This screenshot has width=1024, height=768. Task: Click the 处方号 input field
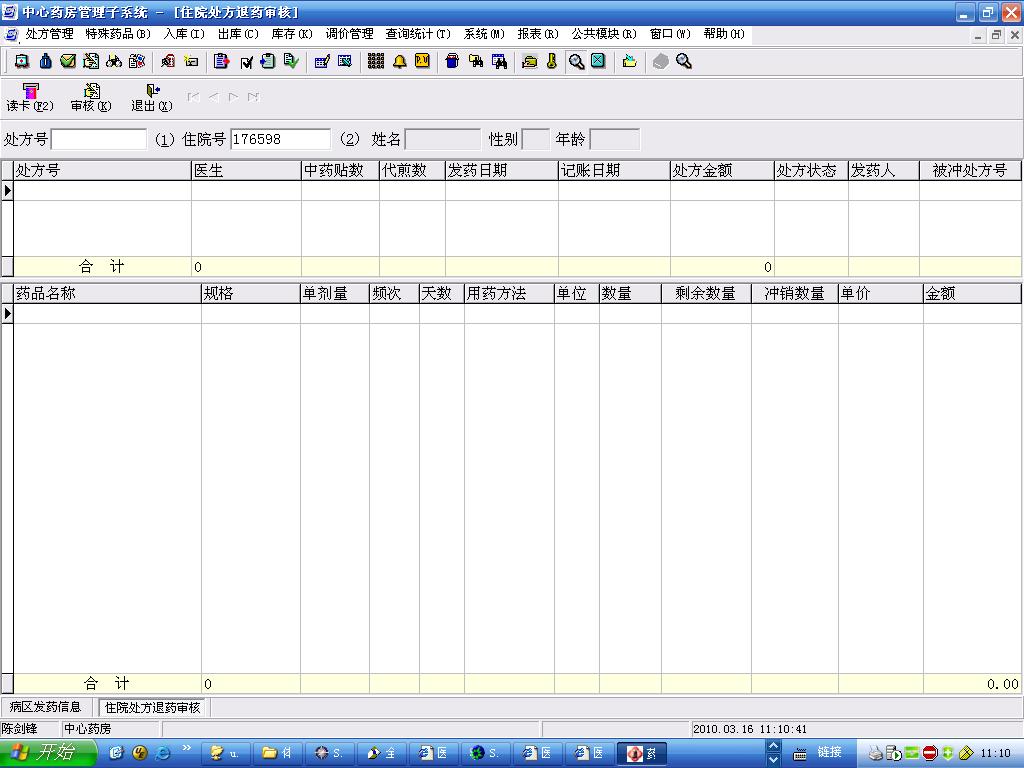[98, 139]
